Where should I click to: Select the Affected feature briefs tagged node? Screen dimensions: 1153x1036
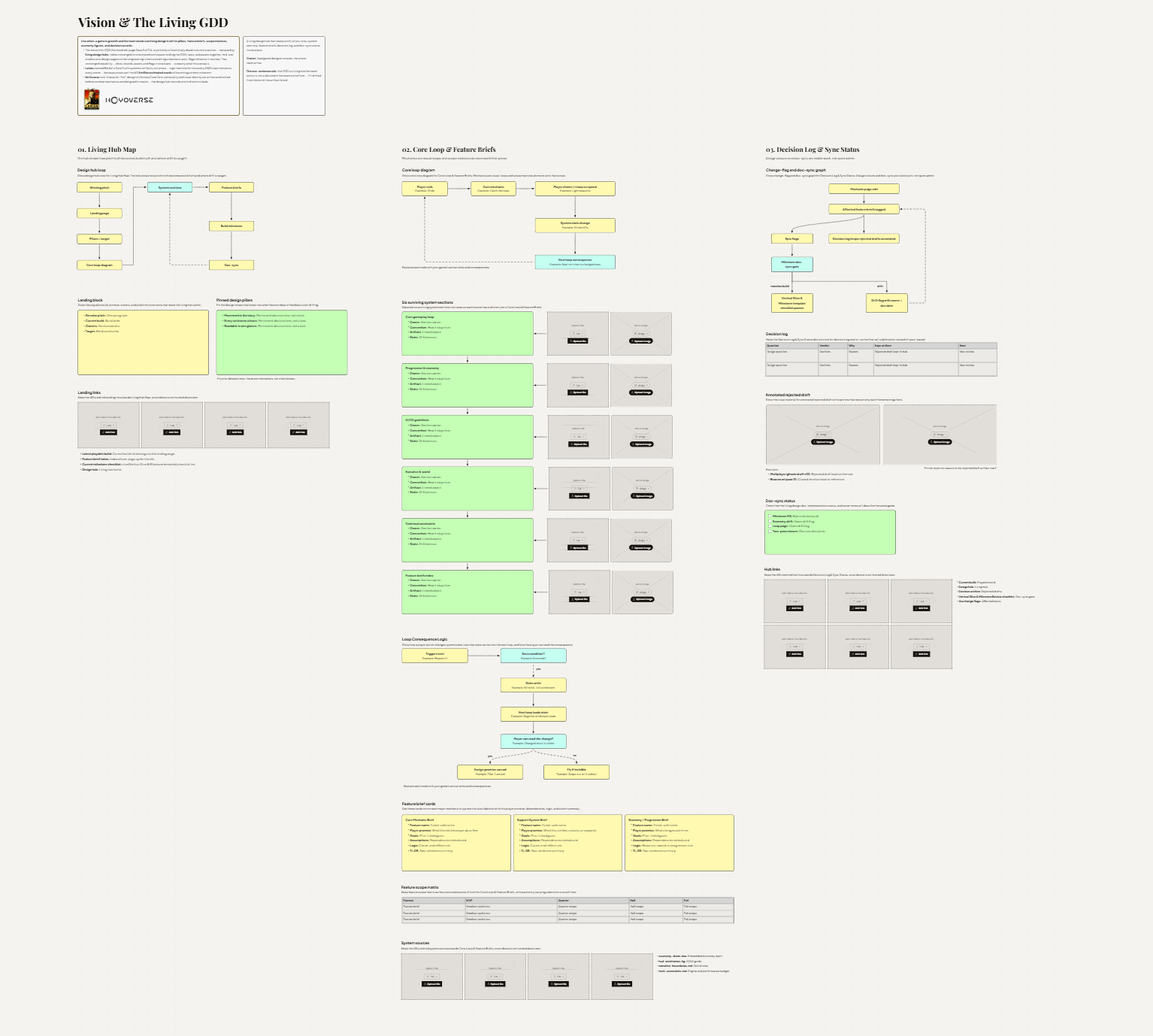(x=864, y=210)
